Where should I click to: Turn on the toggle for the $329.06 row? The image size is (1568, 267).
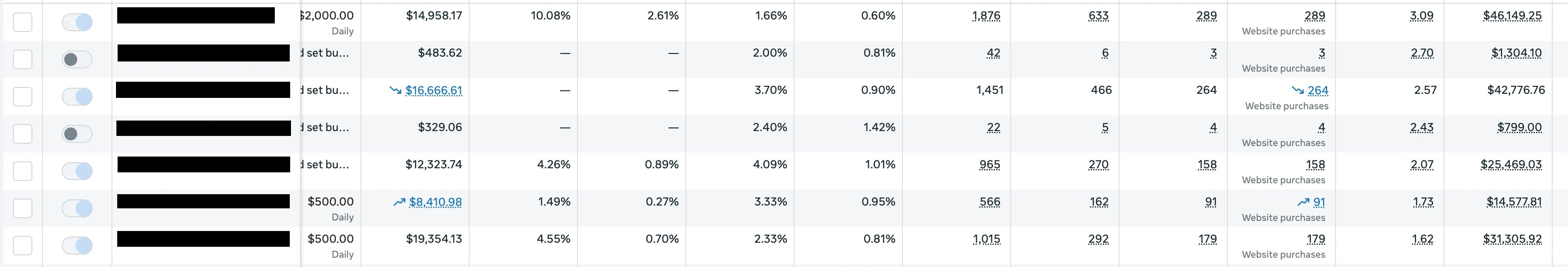77,134
